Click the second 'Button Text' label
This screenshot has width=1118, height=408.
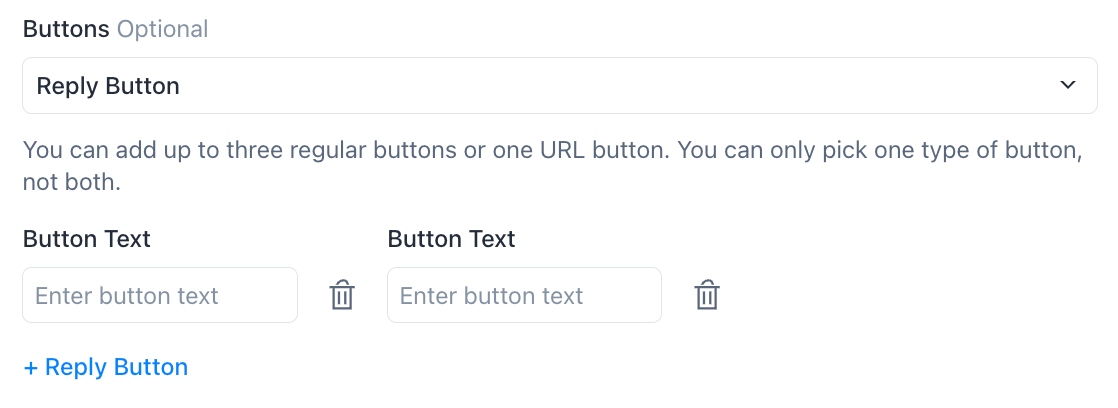pyautogui.click(x=451, y=239)
